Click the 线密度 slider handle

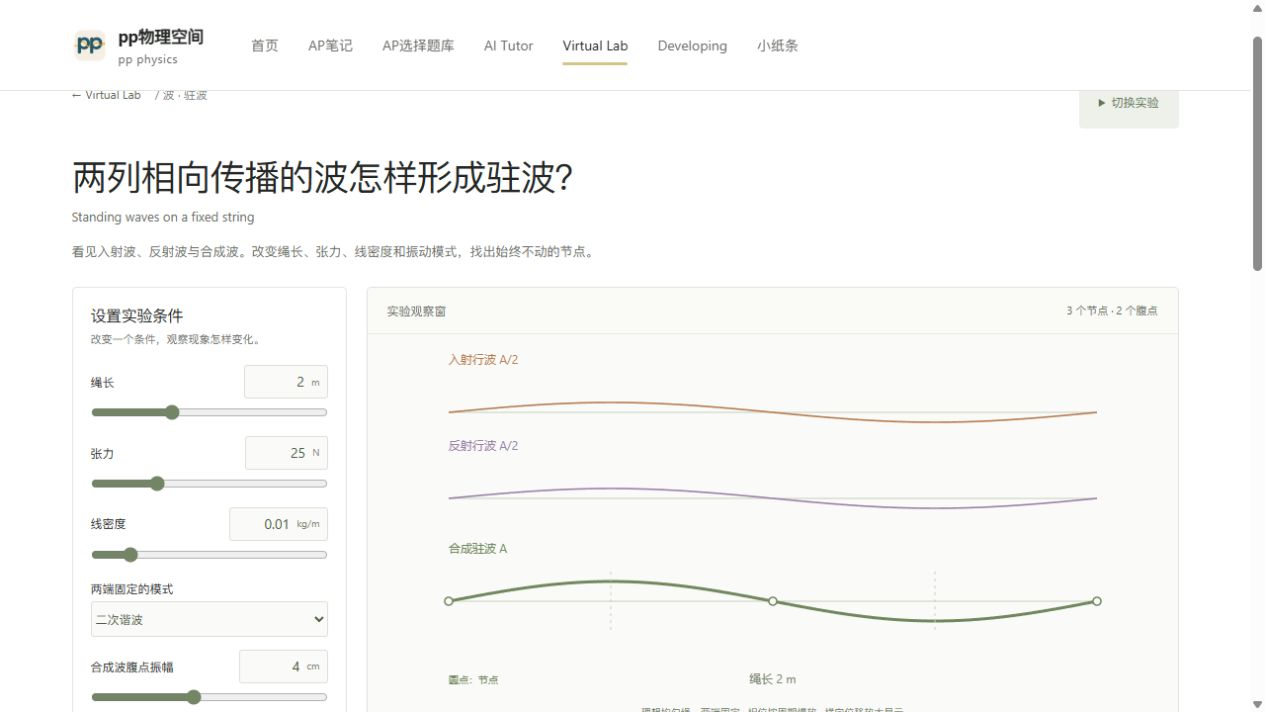tap(130, 554)
